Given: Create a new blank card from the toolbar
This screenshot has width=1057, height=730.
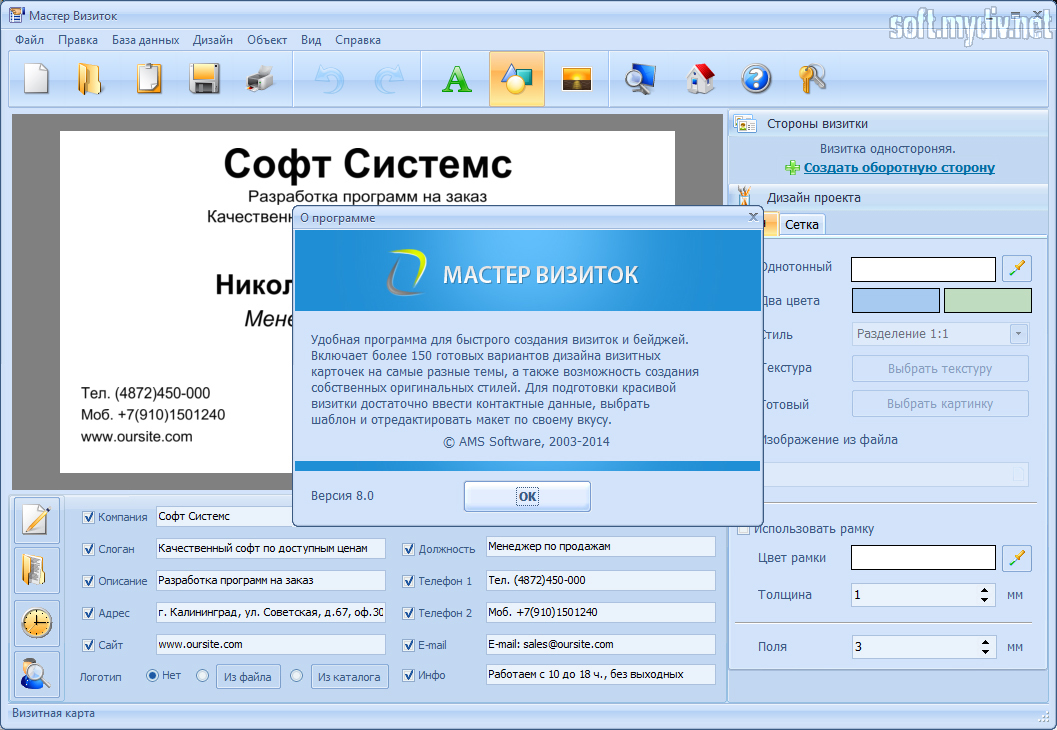Looking at the screenshot, I should point(36,79).
